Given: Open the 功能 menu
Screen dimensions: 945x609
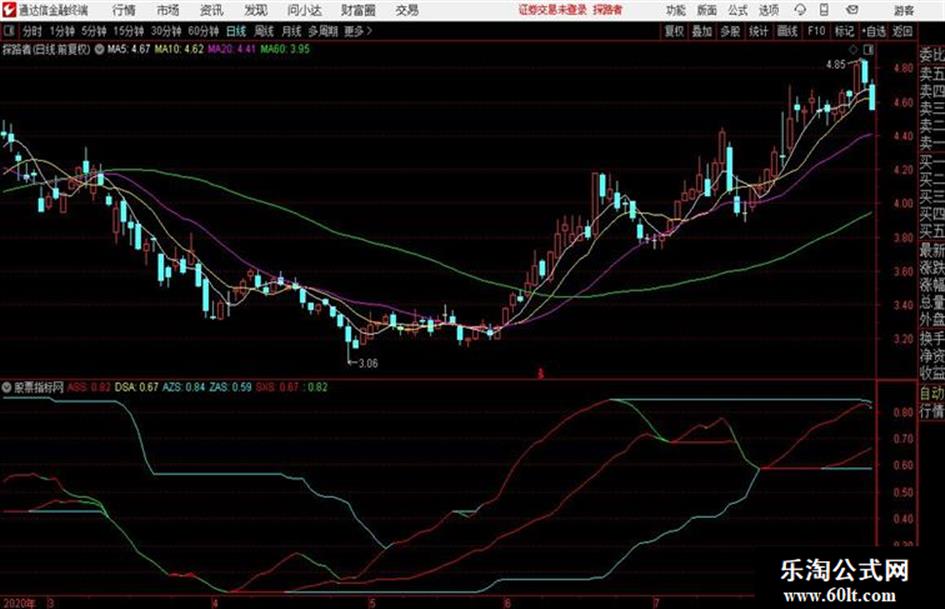Looking at the screenshot, I should coord(676,10).
